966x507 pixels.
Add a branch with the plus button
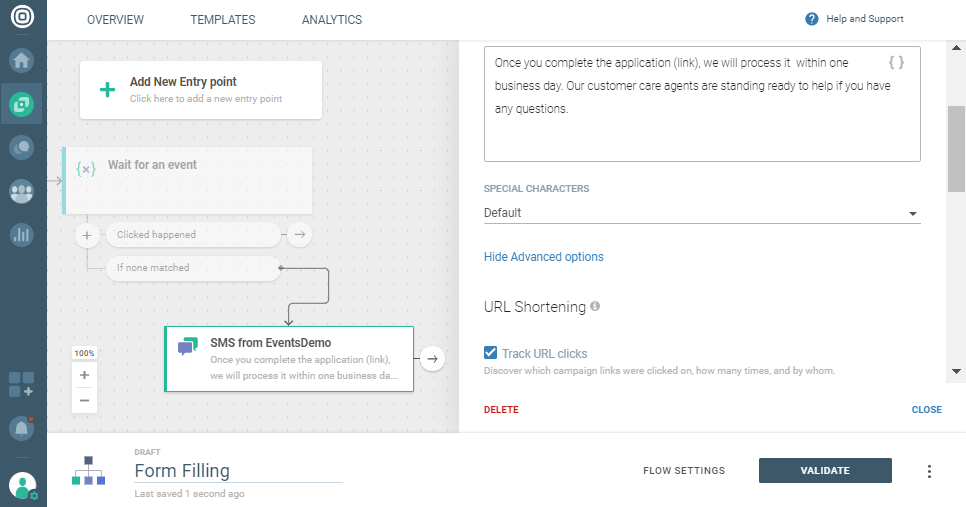tap(87, 235)
